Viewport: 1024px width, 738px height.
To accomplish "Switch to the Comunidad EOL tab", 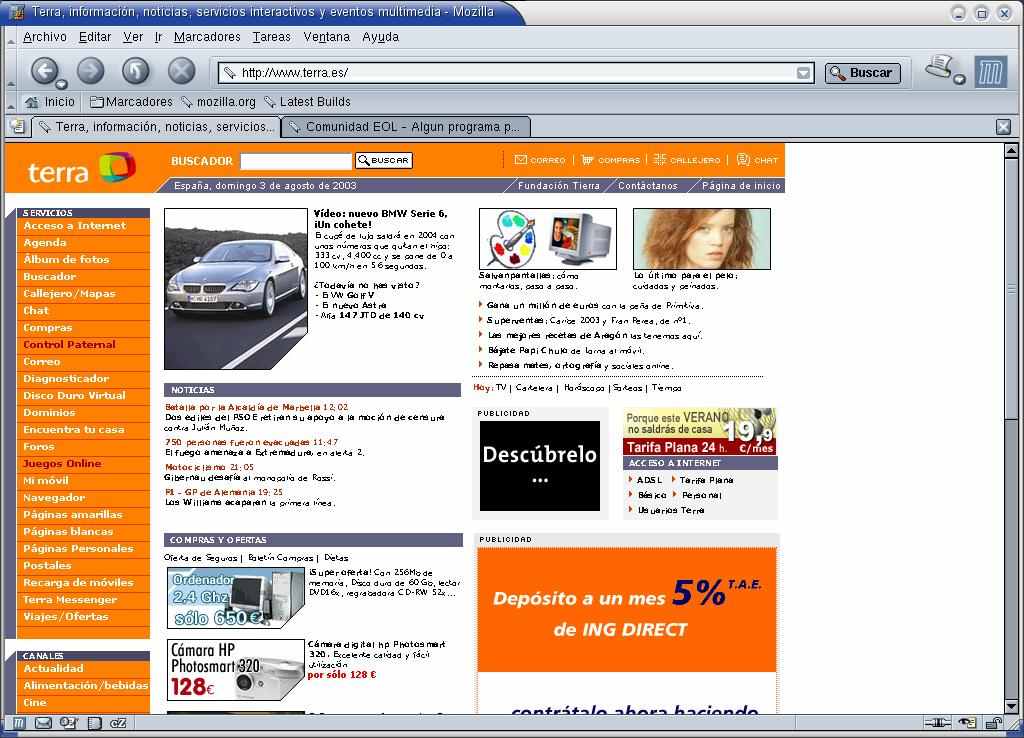I will (406, 127).
